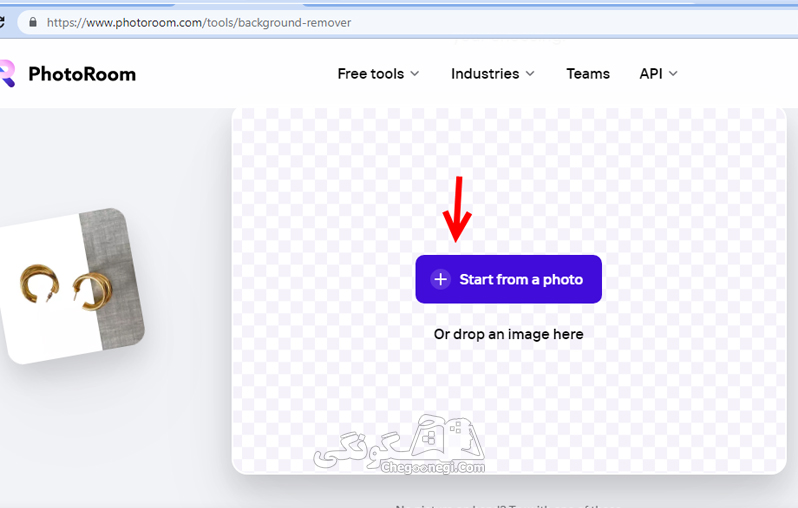This screenshot has height=508, width=798.
Task: Open the Industries menu
Action: point(493,74)
